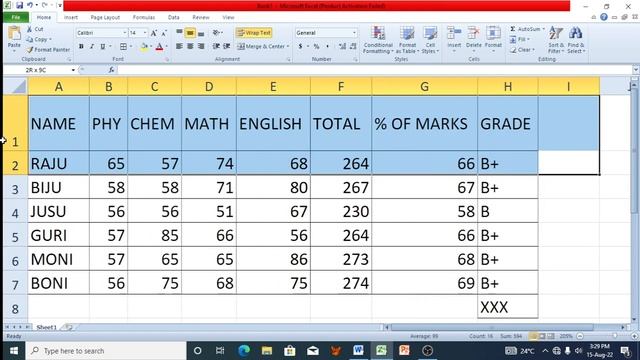Switch to the Formulas tab
Image resolution: width=640 pixels, height=360 pixels.
pyautogui.click(x=144, y=18)
